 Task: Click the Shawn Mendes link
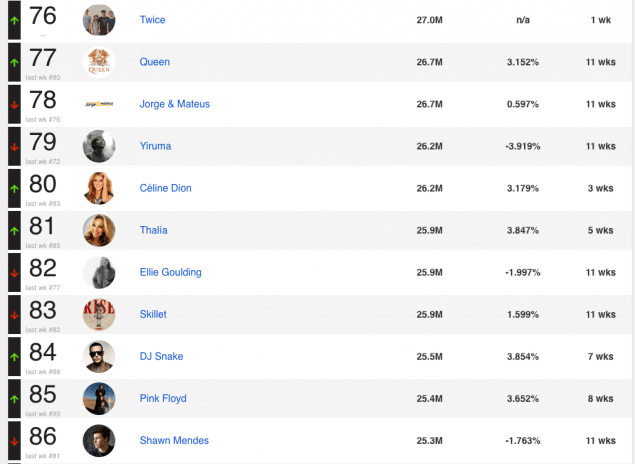tap(173, 440)
